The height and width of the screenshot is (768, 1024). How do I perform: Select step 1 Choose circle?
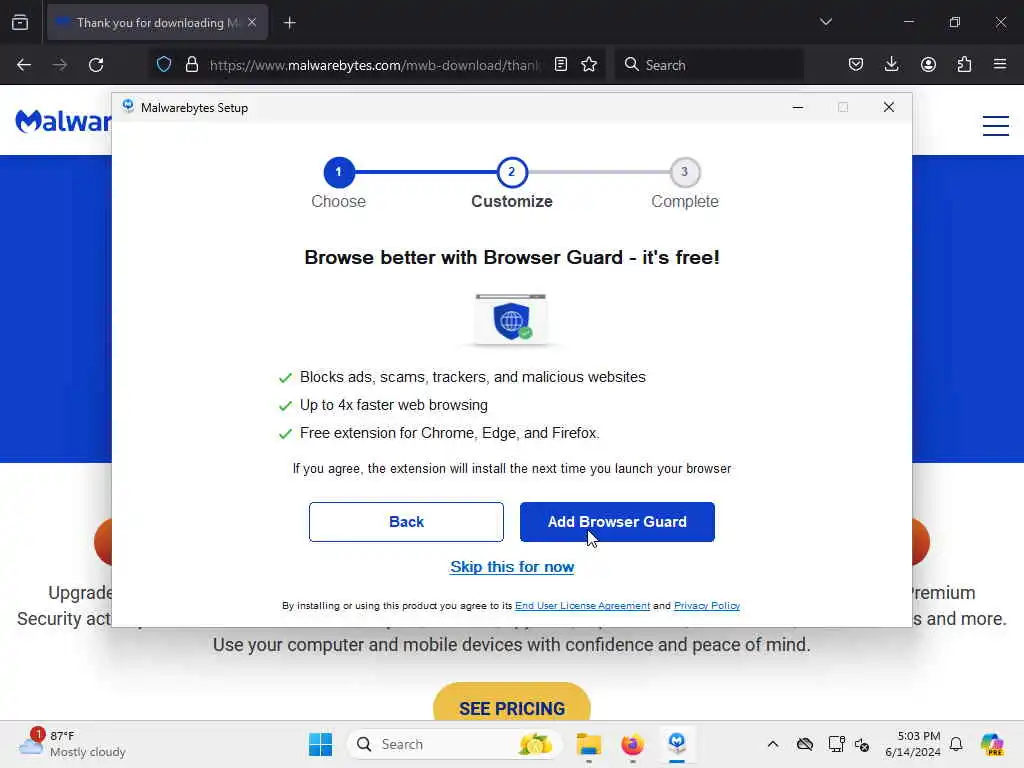point(338,172)
